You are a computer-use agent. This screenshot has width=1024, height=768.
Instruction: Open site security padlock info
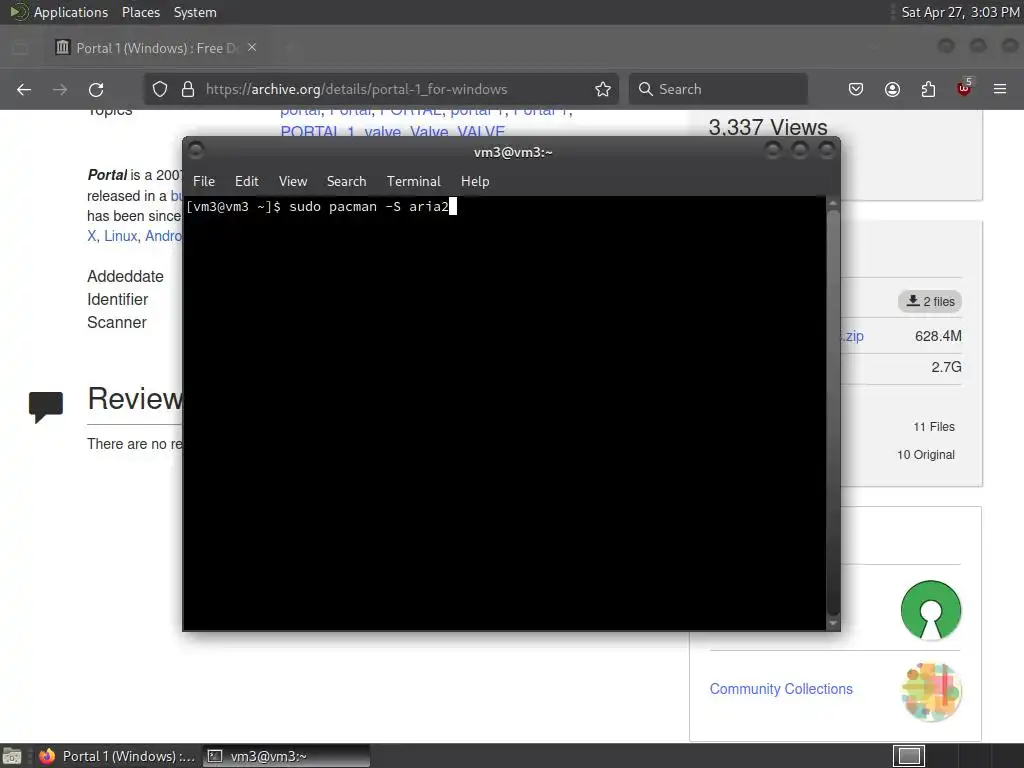(188, 89)
